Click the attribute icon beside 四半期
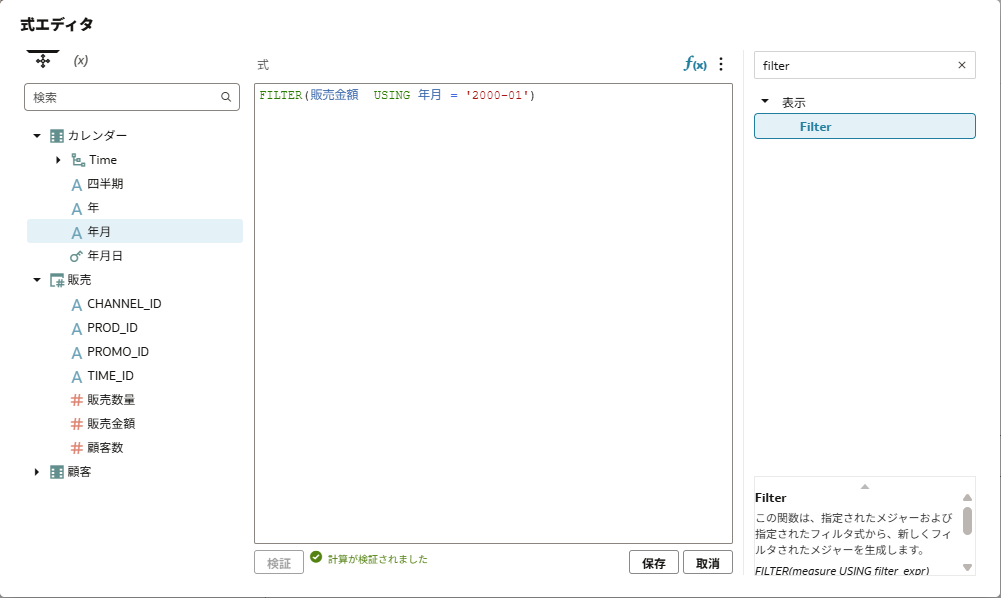This screenshot has height=598, width=1001. click(77, 184)
